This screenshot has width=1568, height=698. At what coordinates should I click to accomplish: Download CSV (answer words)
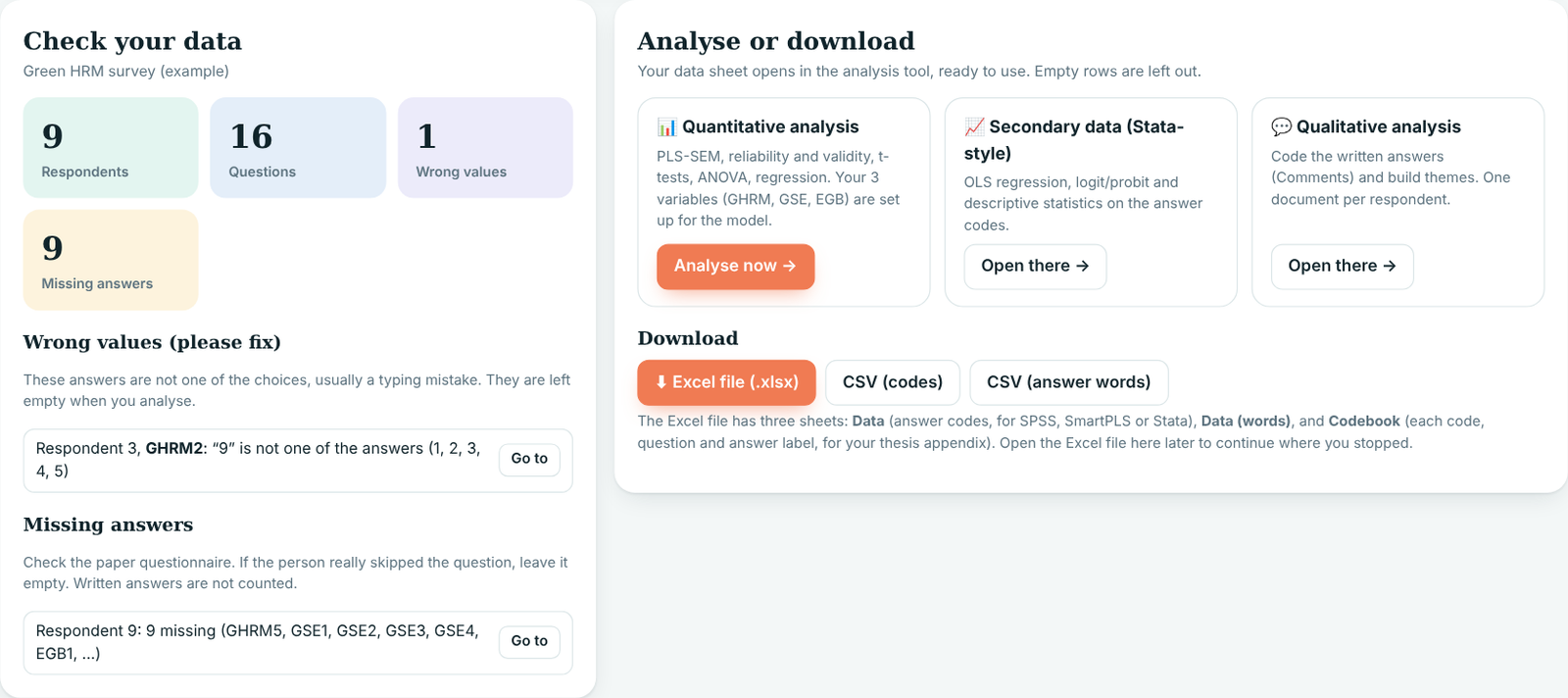point(1069,382)
